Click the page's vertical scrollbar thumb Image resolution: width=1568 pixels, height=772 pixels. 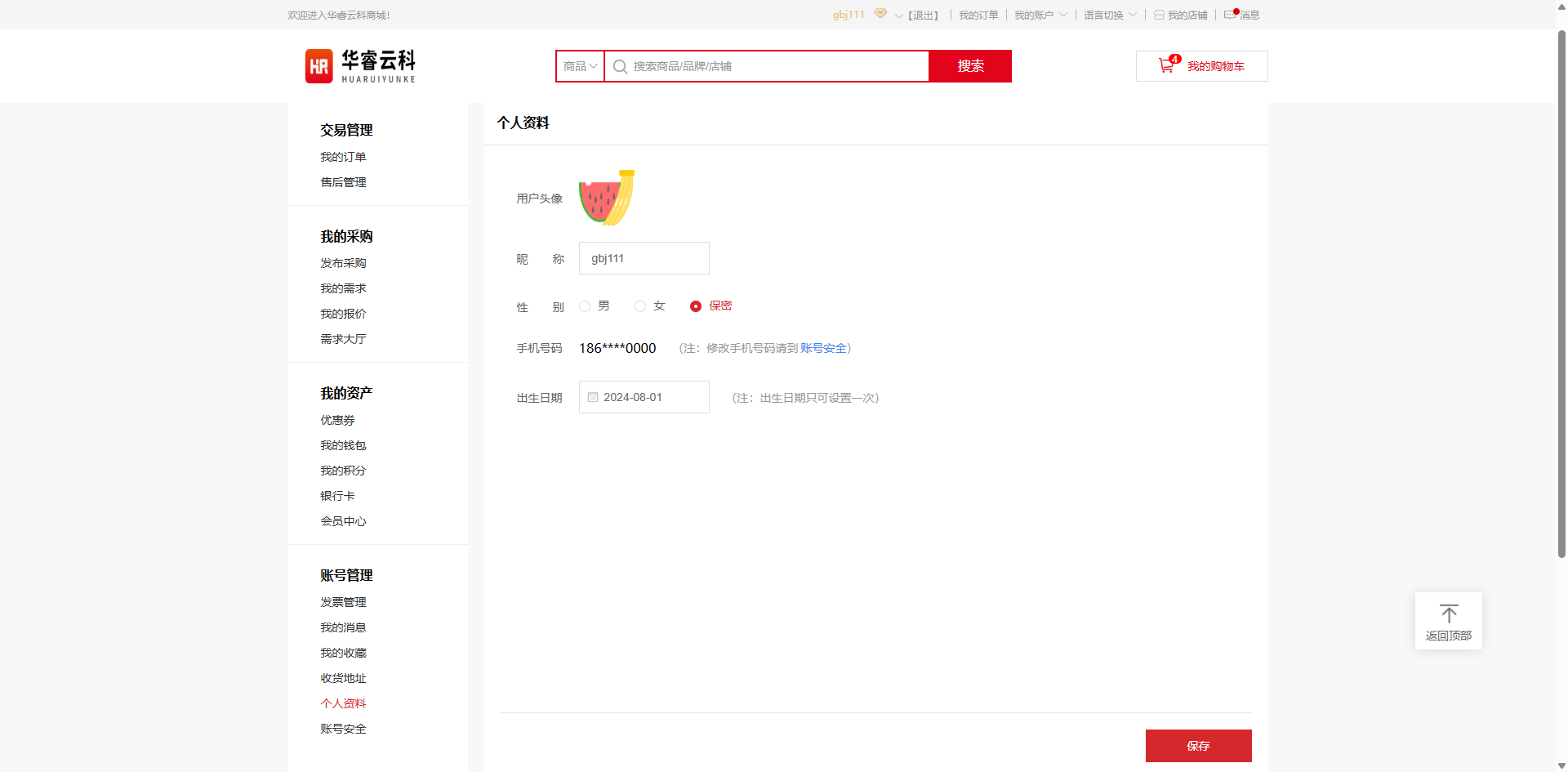(x=1561, y=294)
